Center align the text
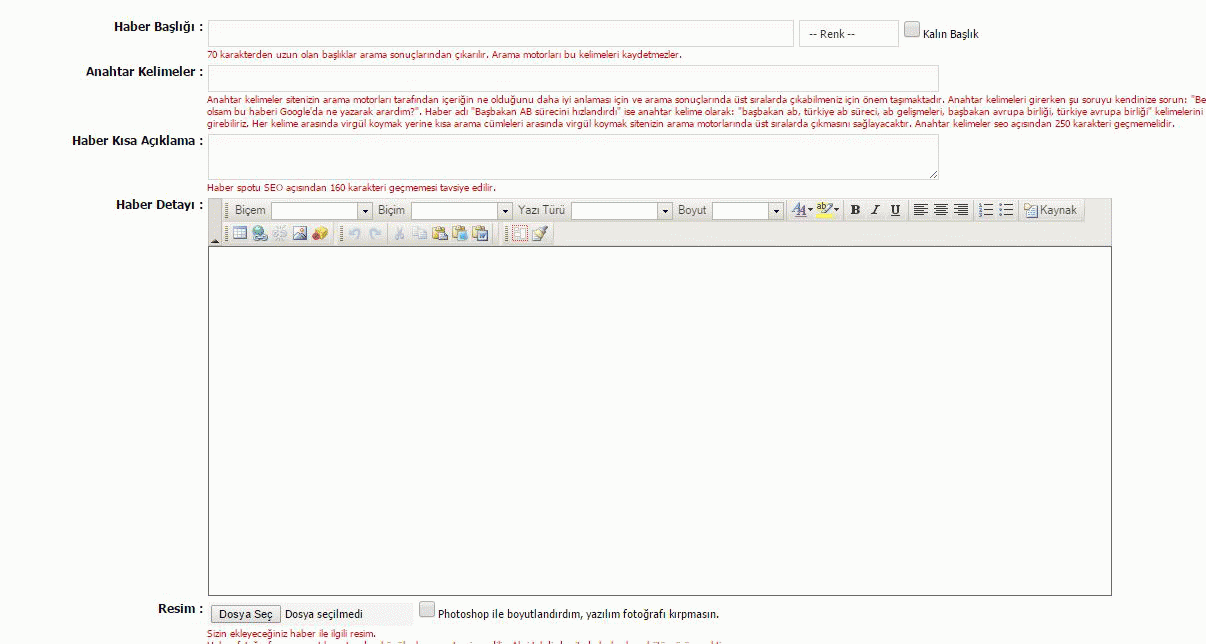The height and width of the screenshot is (644, 1206). [x=940, y=210]
